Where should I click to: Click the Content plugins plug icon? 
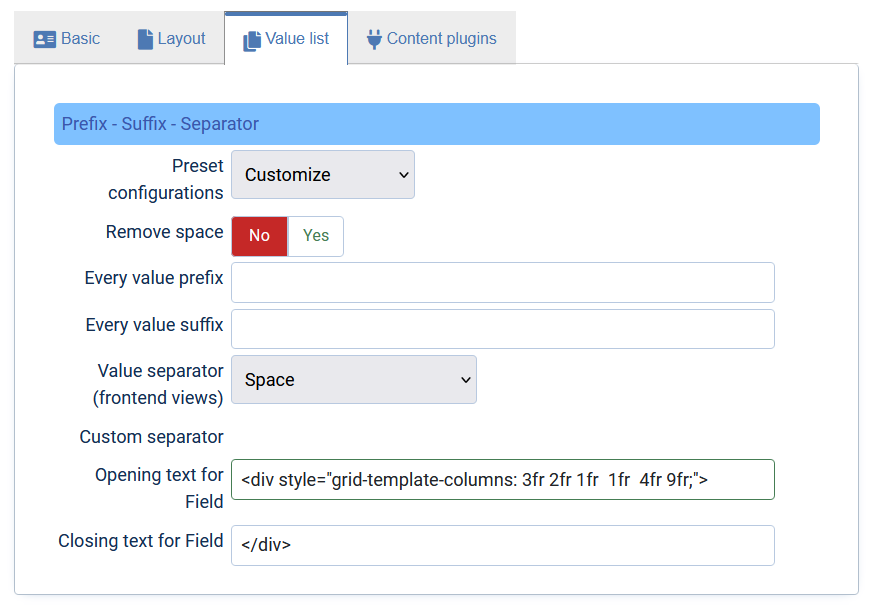point(374,39)
